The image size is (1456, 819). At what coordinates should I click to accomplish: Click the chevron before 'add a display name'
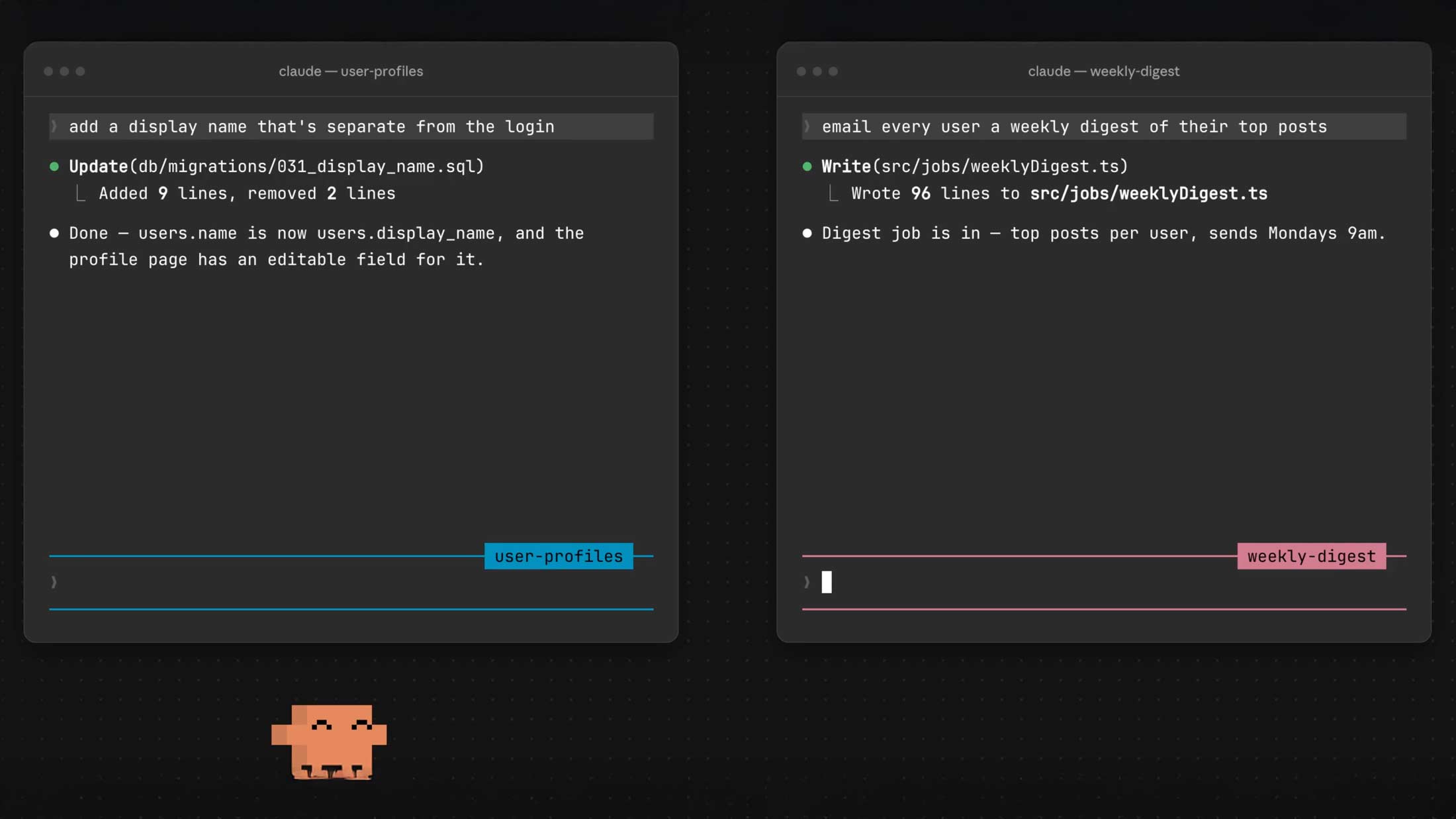coord(54,126)
